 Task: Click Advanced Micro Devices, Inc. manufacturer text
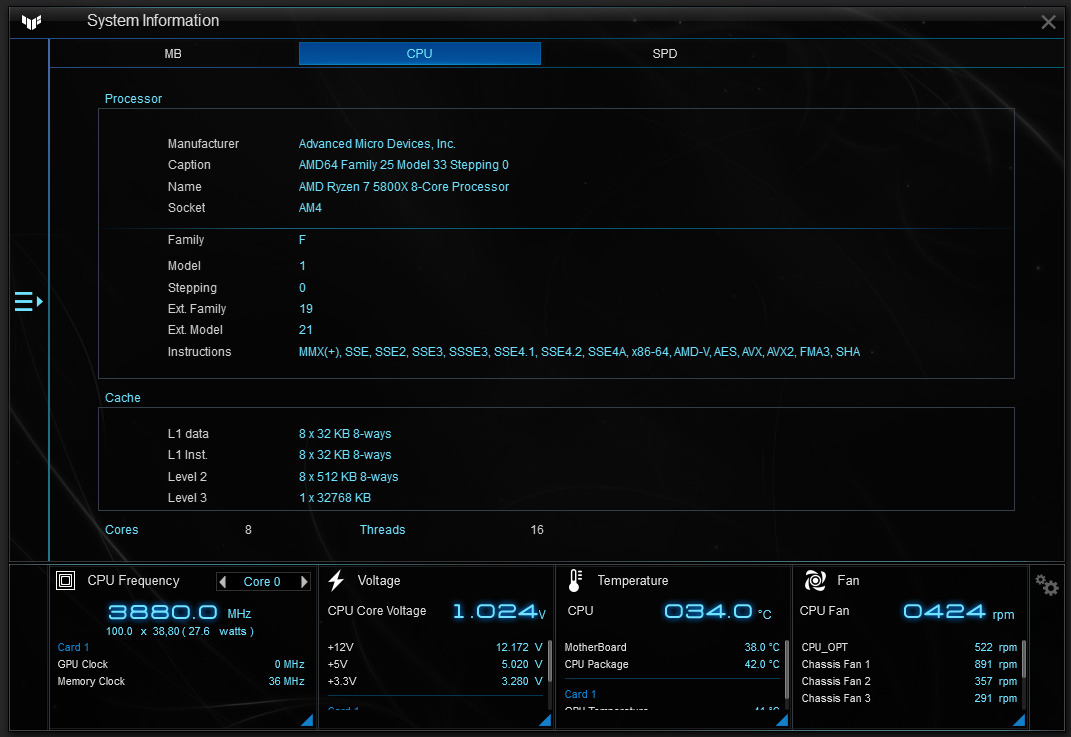(x=377, y=143)
